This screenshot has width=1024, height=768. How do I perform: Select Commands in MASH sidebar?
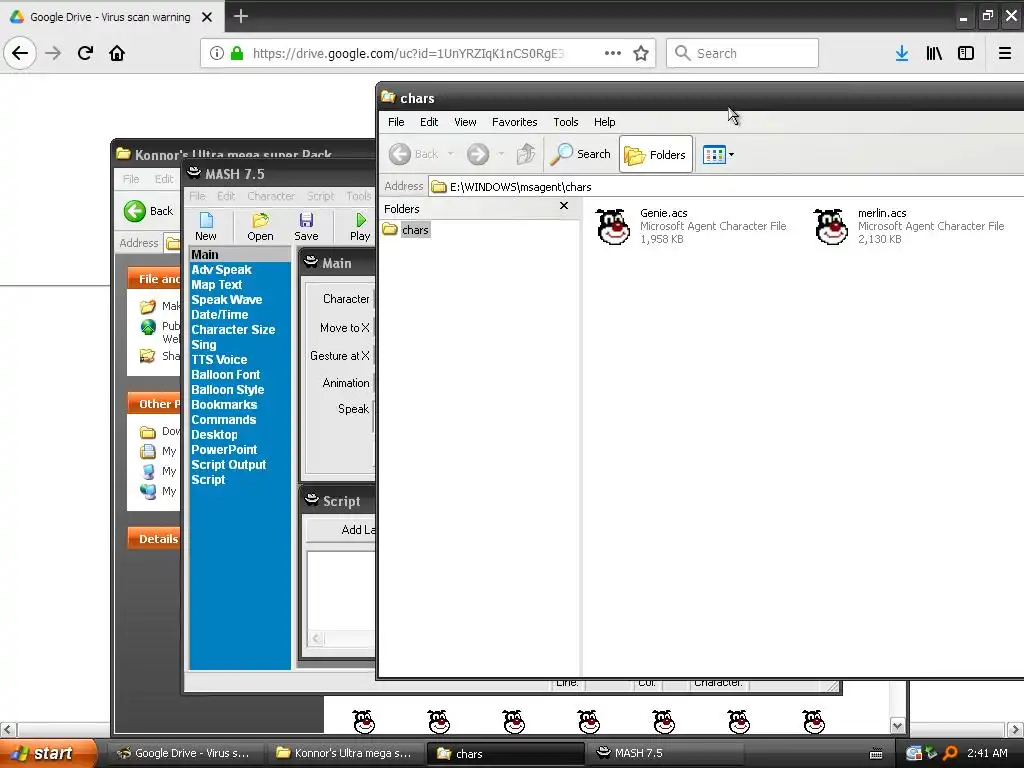pos(223,420)
